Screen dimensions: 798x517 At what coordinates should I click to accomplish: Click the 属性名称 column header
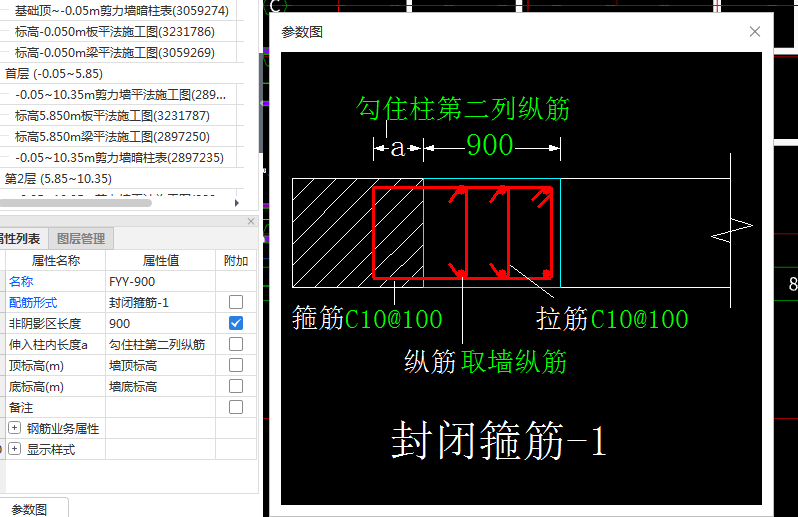(55, 261)
